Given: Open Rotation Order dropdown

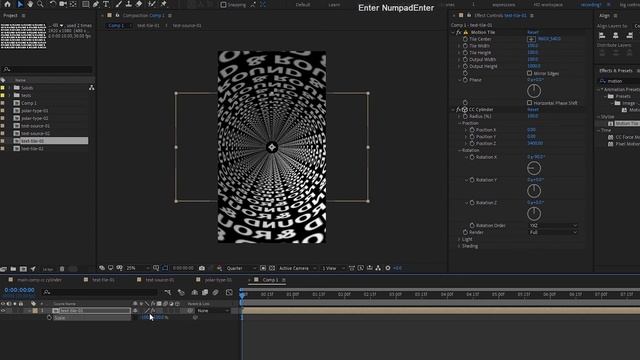Looking at the screenshot, I should pyautogui.click(x=553, y=225).
